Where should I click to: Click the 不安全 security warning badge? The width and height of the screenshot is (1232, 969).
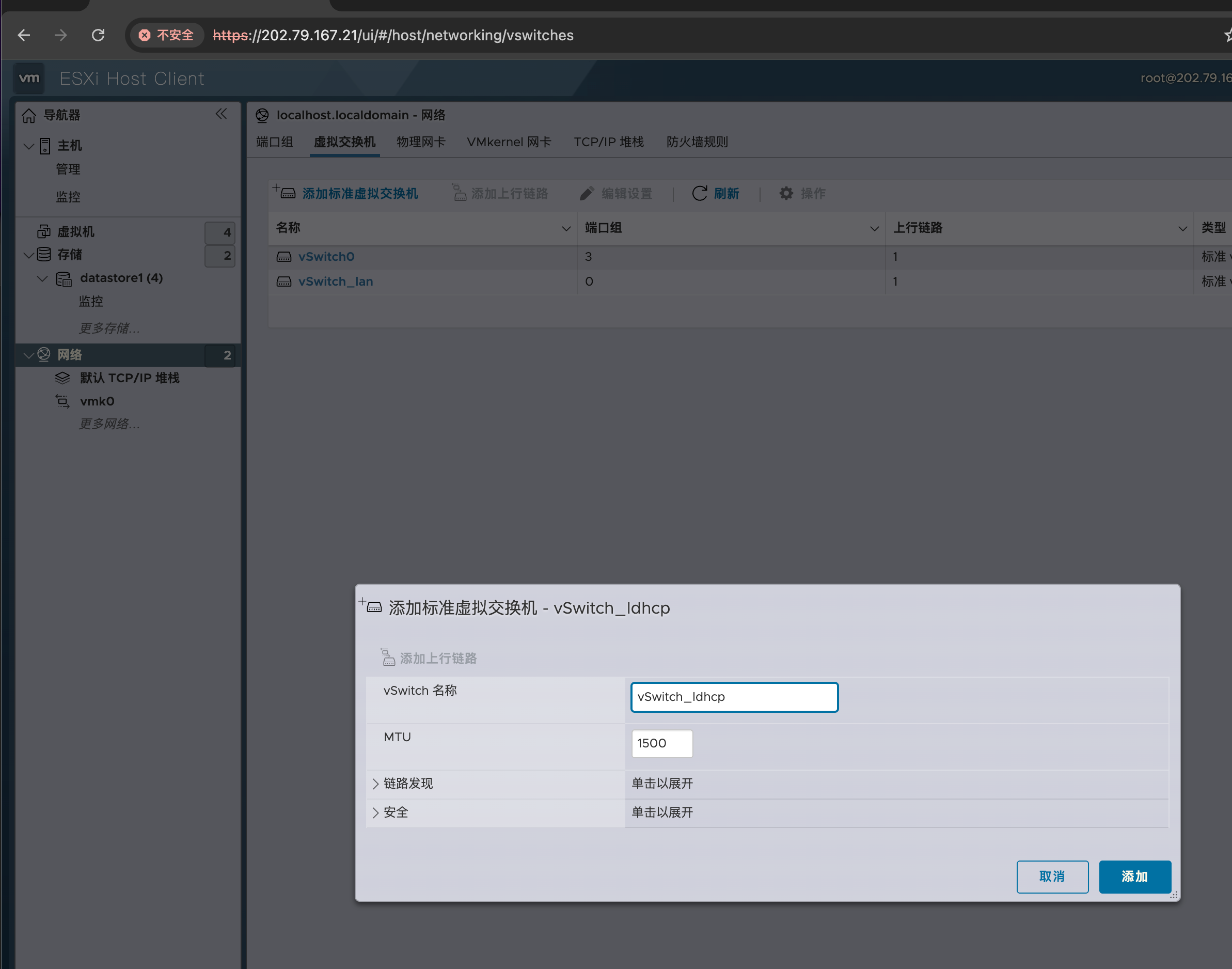[167, 35]
